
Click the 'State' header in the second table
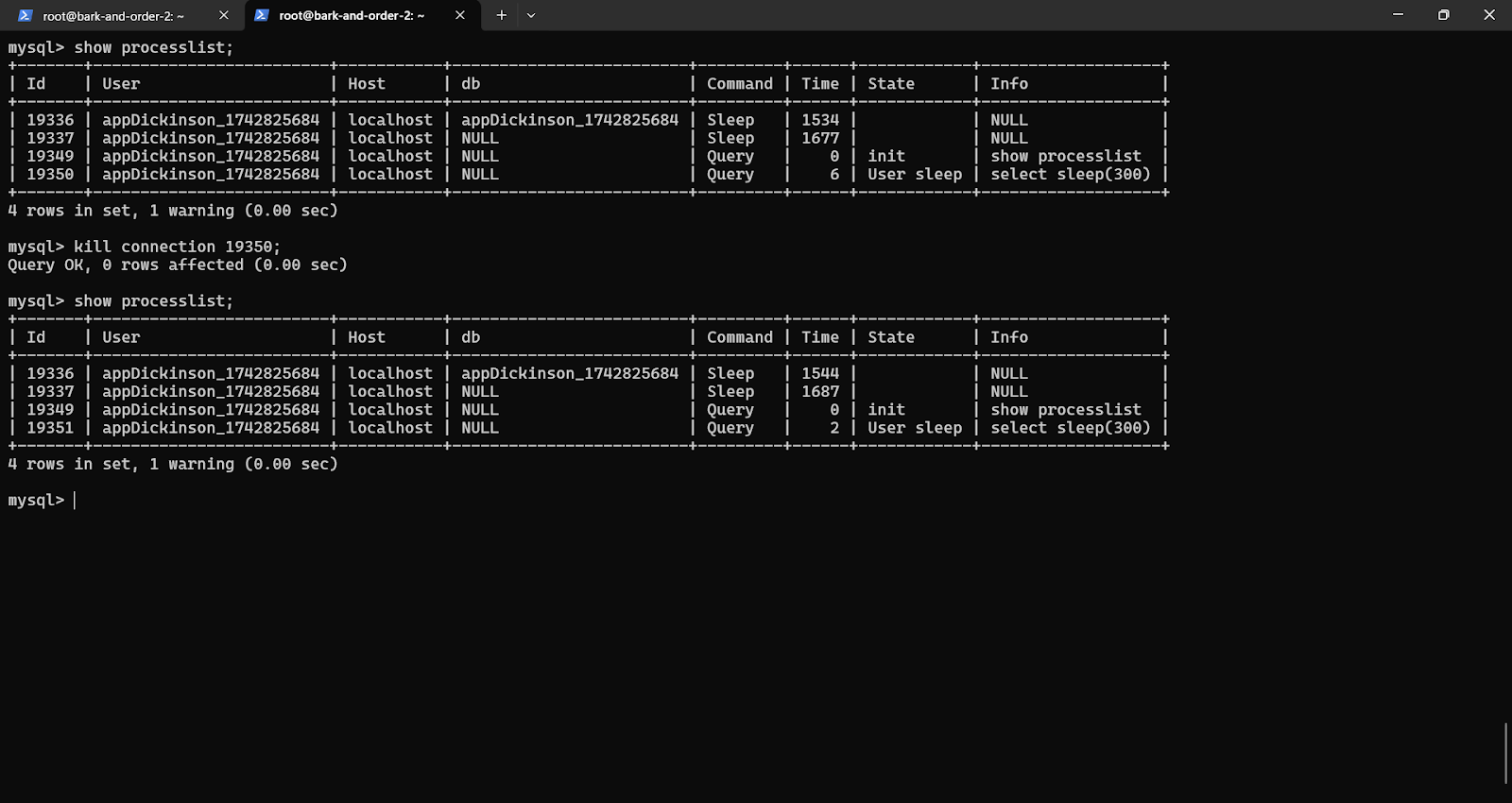[x=890, y=337]
